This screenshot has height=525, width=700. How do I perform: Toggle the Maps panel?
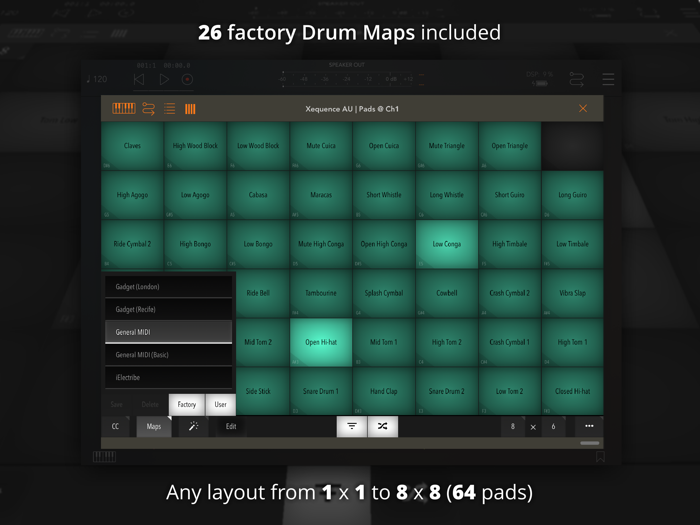tap(154, 426)
